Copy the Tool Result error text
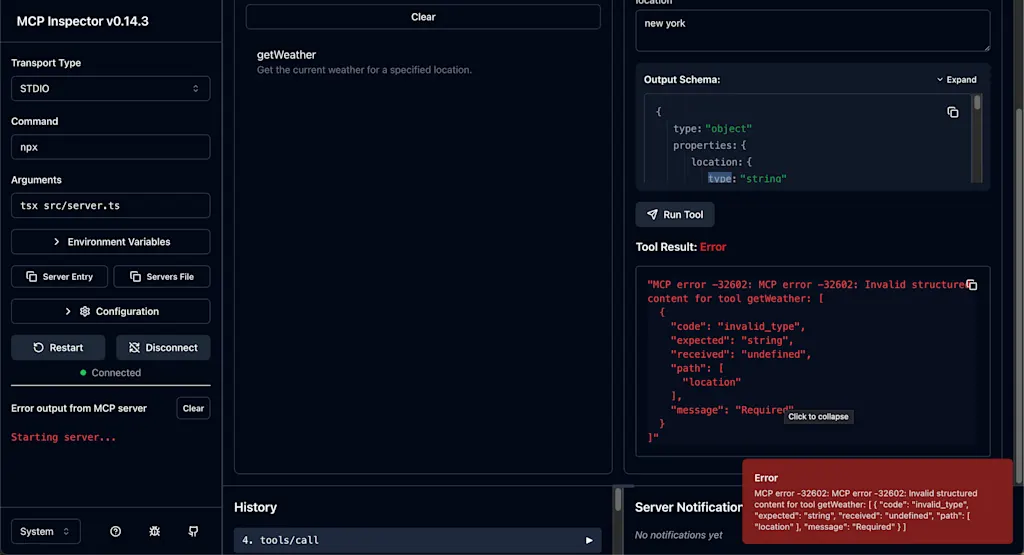This screenshot has width=1024, height=555. click(972, 285)
